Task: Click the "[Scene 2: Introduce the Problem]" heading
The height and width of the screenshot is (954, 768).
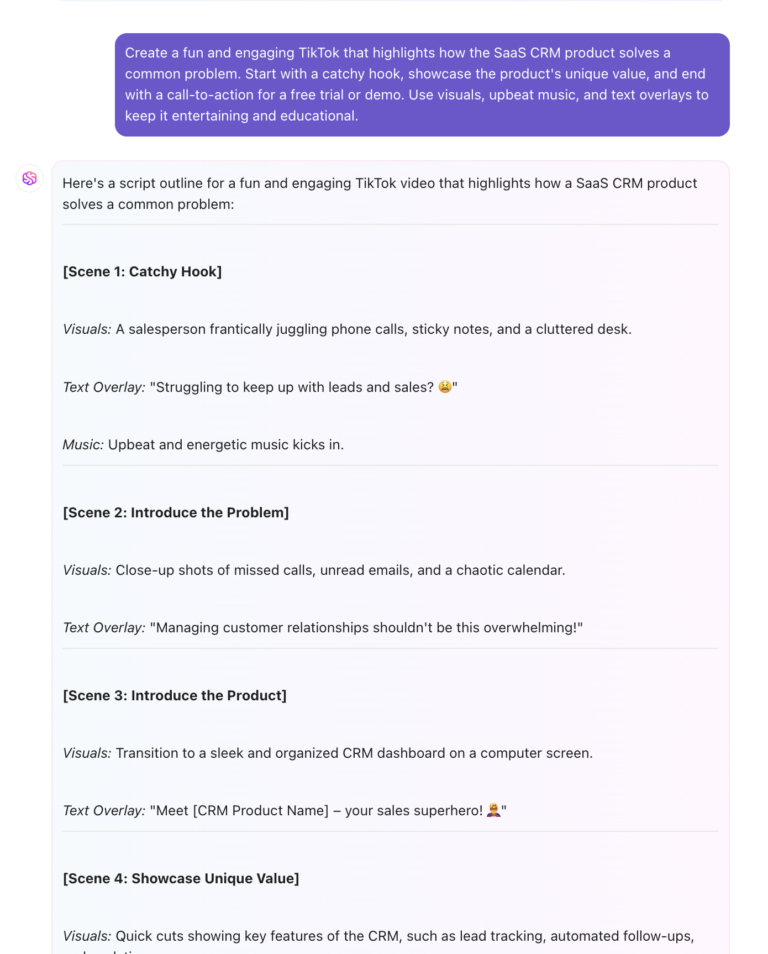Action: (176, 512)
